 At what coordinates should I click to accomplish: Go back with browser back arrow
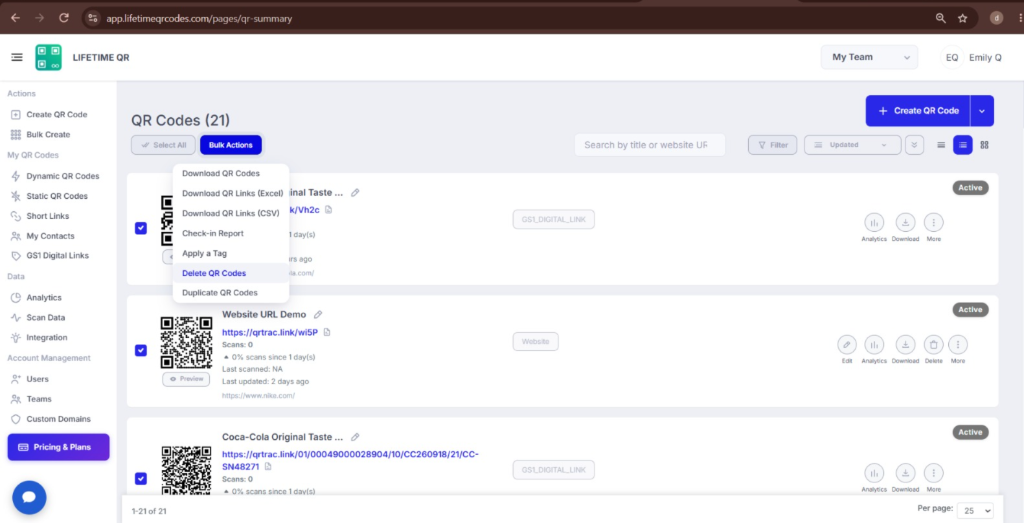point(16,18)
